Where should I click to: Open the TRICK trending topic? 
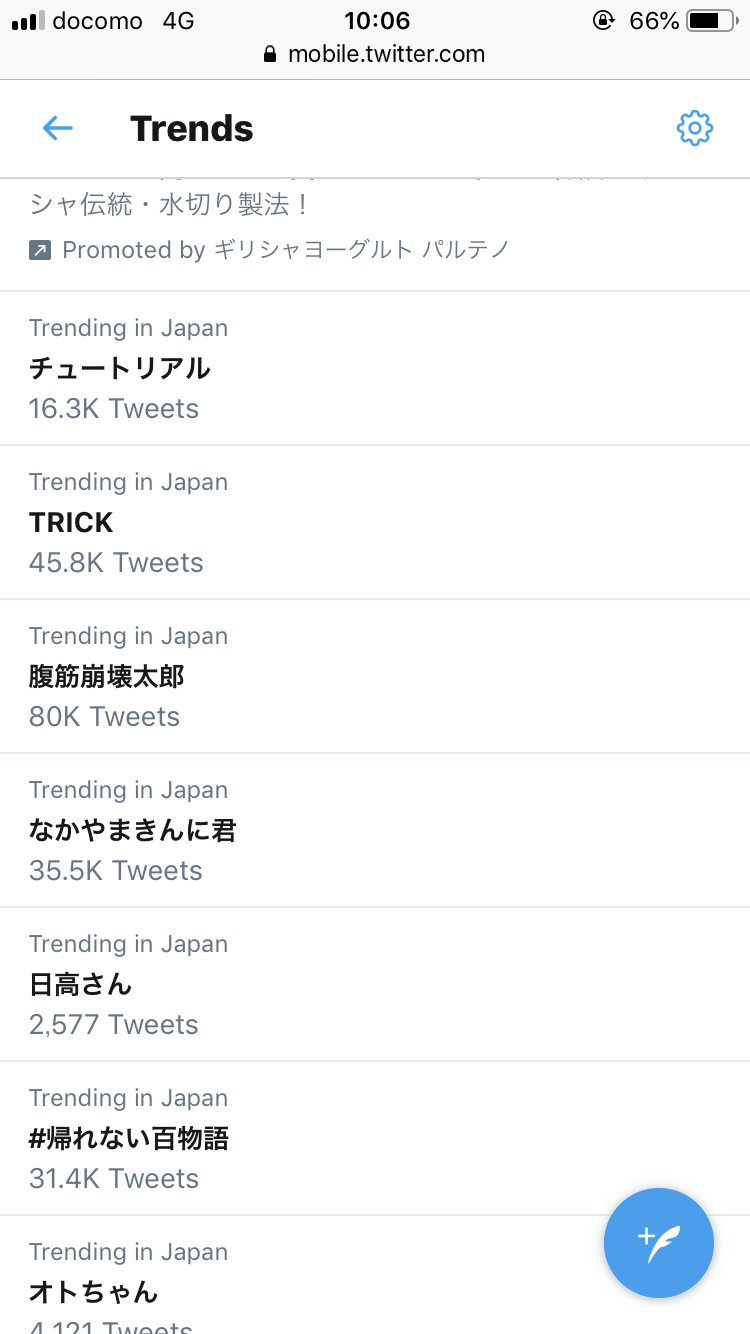pos(72,522)
